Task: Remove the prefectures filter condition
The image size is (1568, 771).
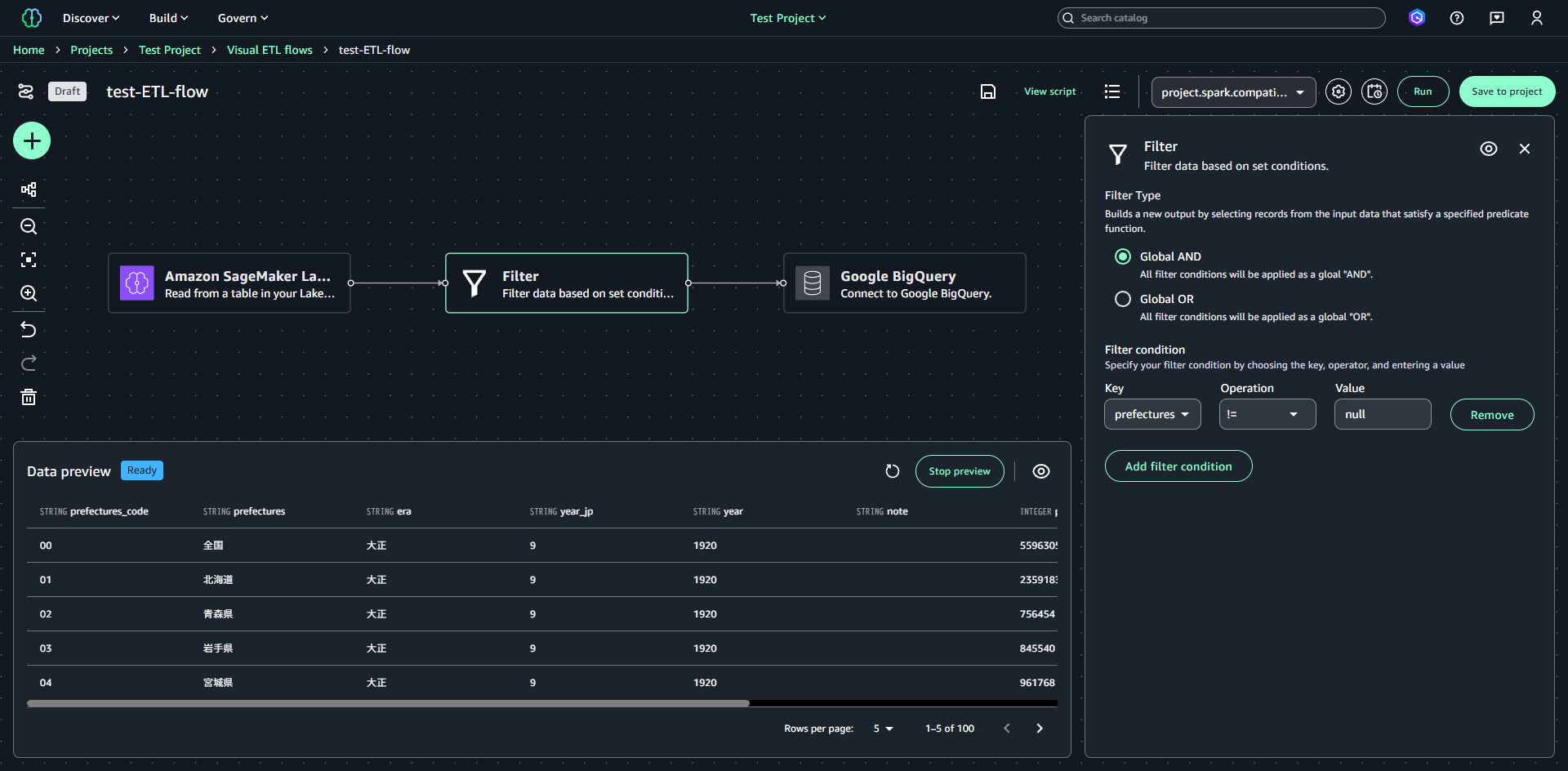Action: [x=1492, y=415]
